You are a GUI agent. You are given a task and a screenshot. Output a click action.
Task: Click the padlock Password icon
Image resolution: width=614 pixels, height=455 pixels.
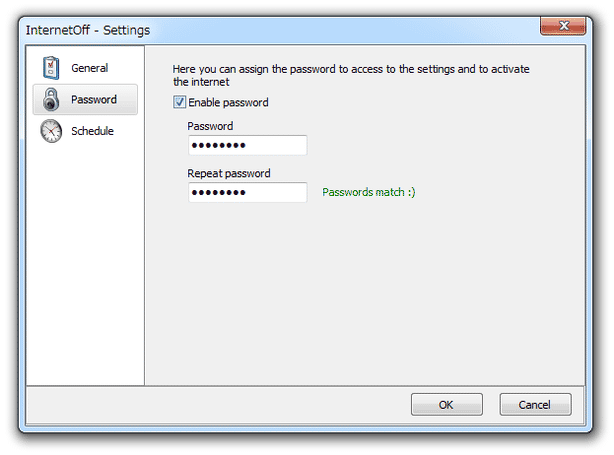(51, 99)
